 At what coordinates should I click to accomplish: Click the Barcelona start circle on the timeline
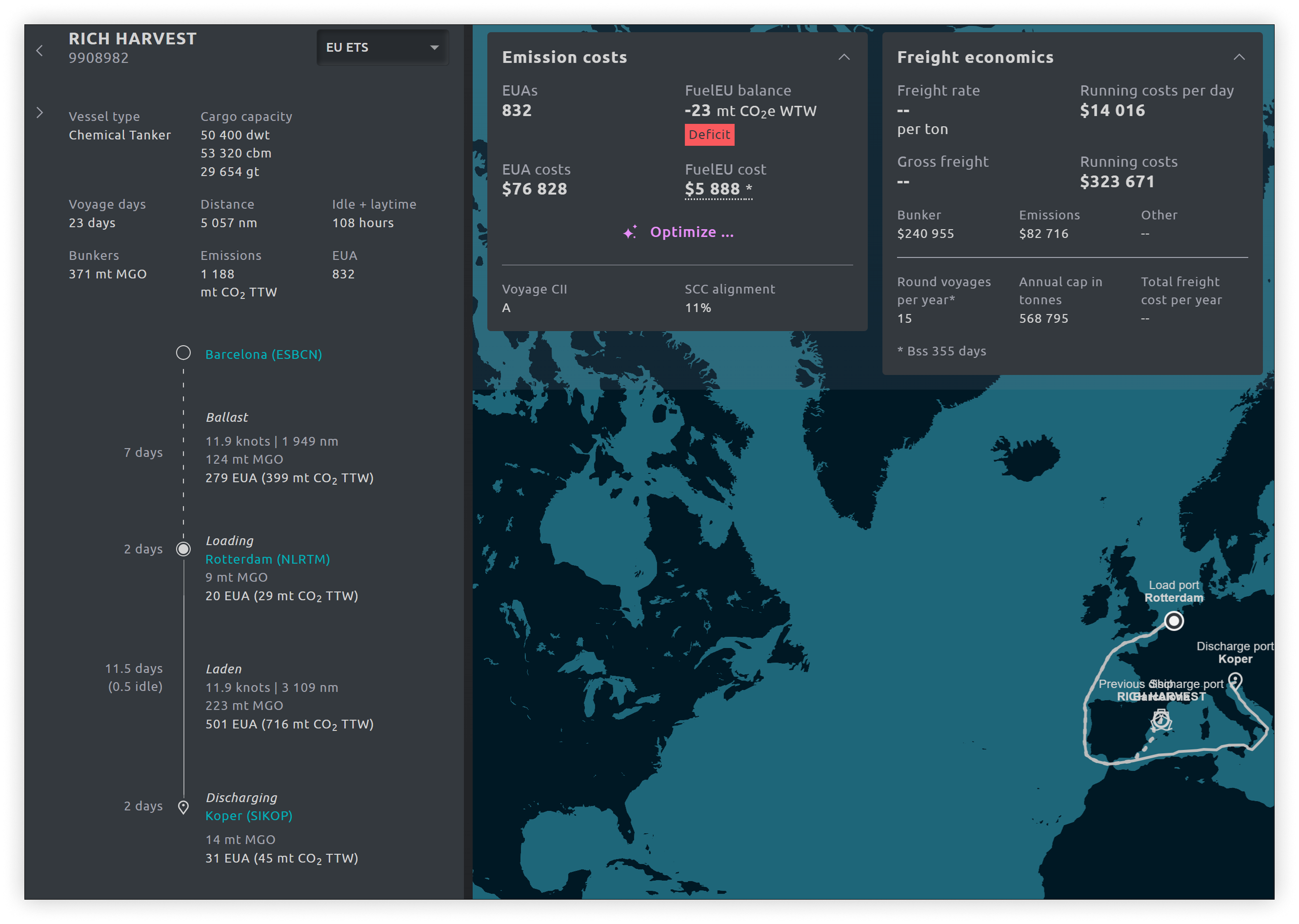[x=183, y=353]
